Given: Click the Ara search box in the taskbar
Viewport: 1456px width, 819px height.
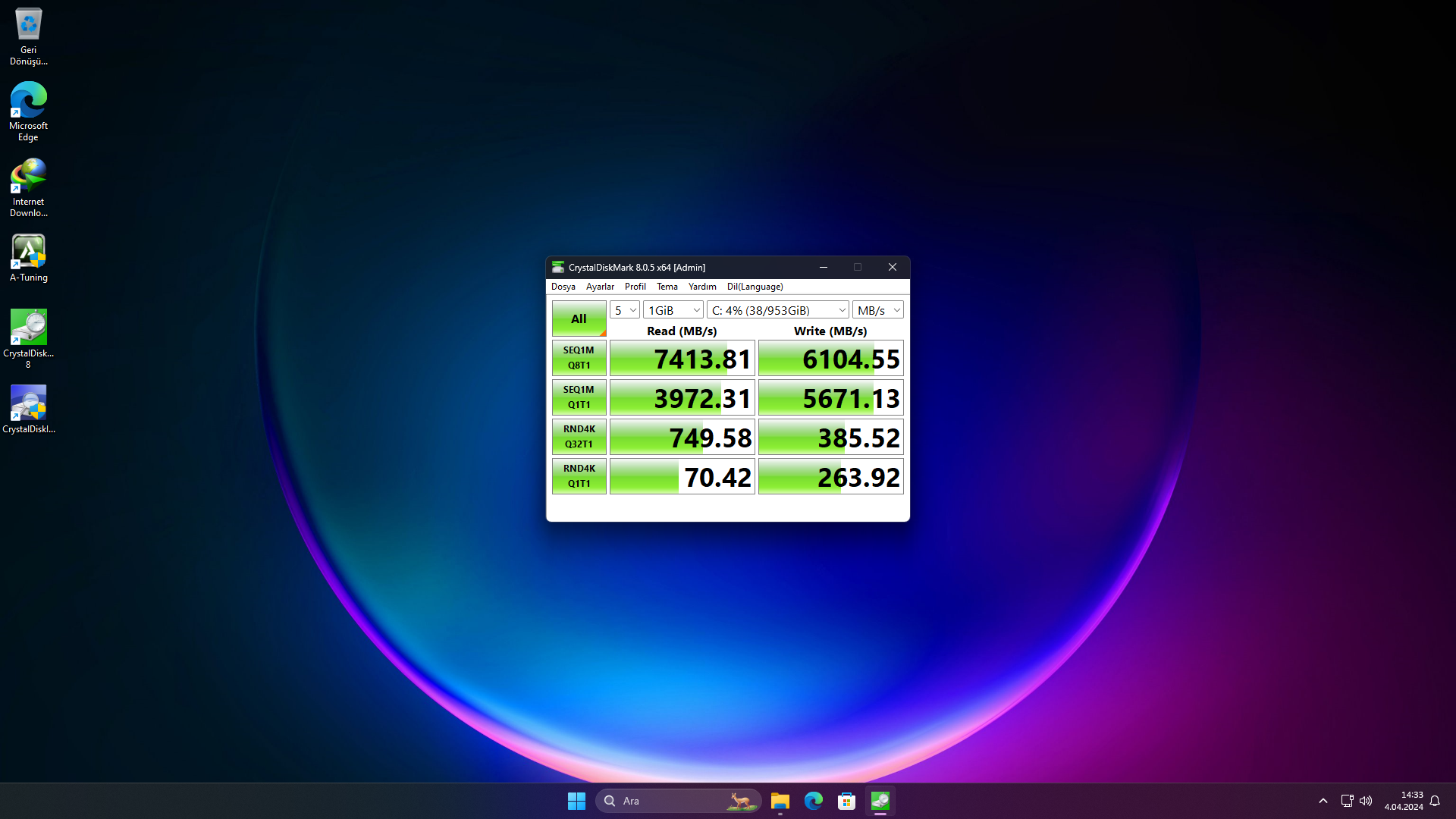Looking at the screenshot, I should click(667, 801).
